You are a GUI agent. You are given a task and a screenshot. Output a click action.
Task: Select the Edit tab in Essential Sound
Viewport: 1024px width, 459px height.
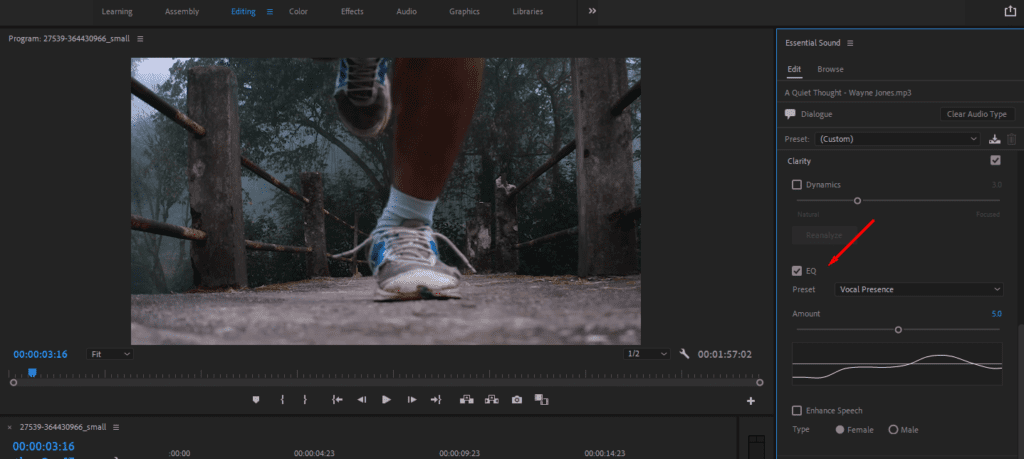click(794, 69)
